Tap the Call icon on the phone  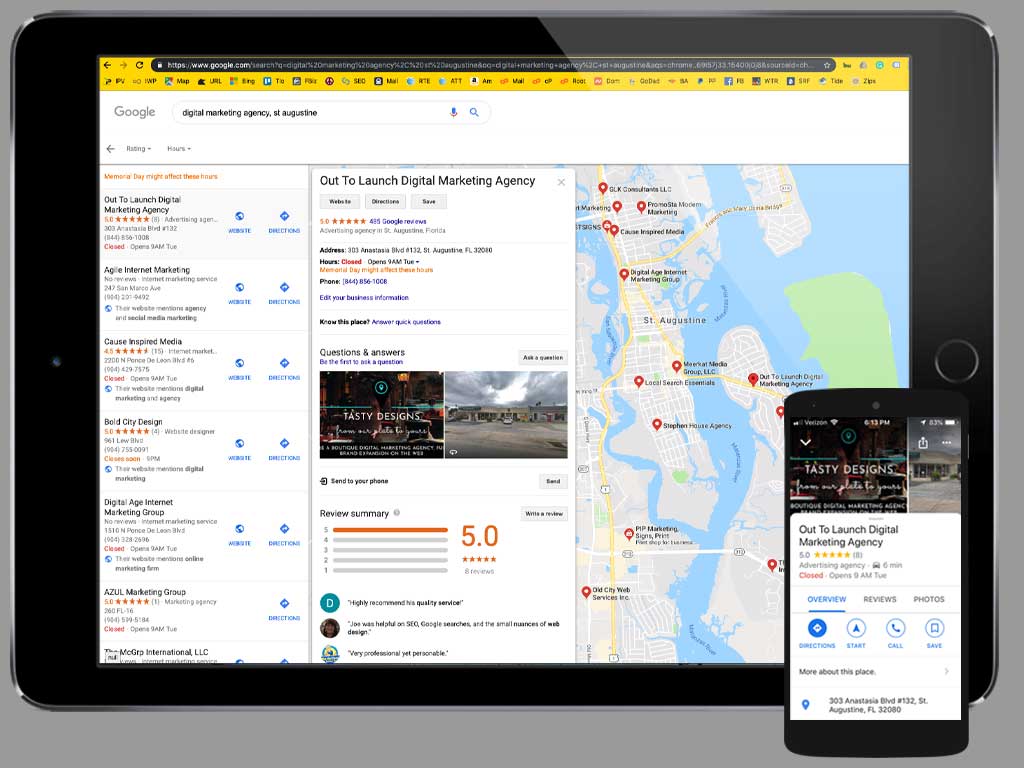point(895,628)
